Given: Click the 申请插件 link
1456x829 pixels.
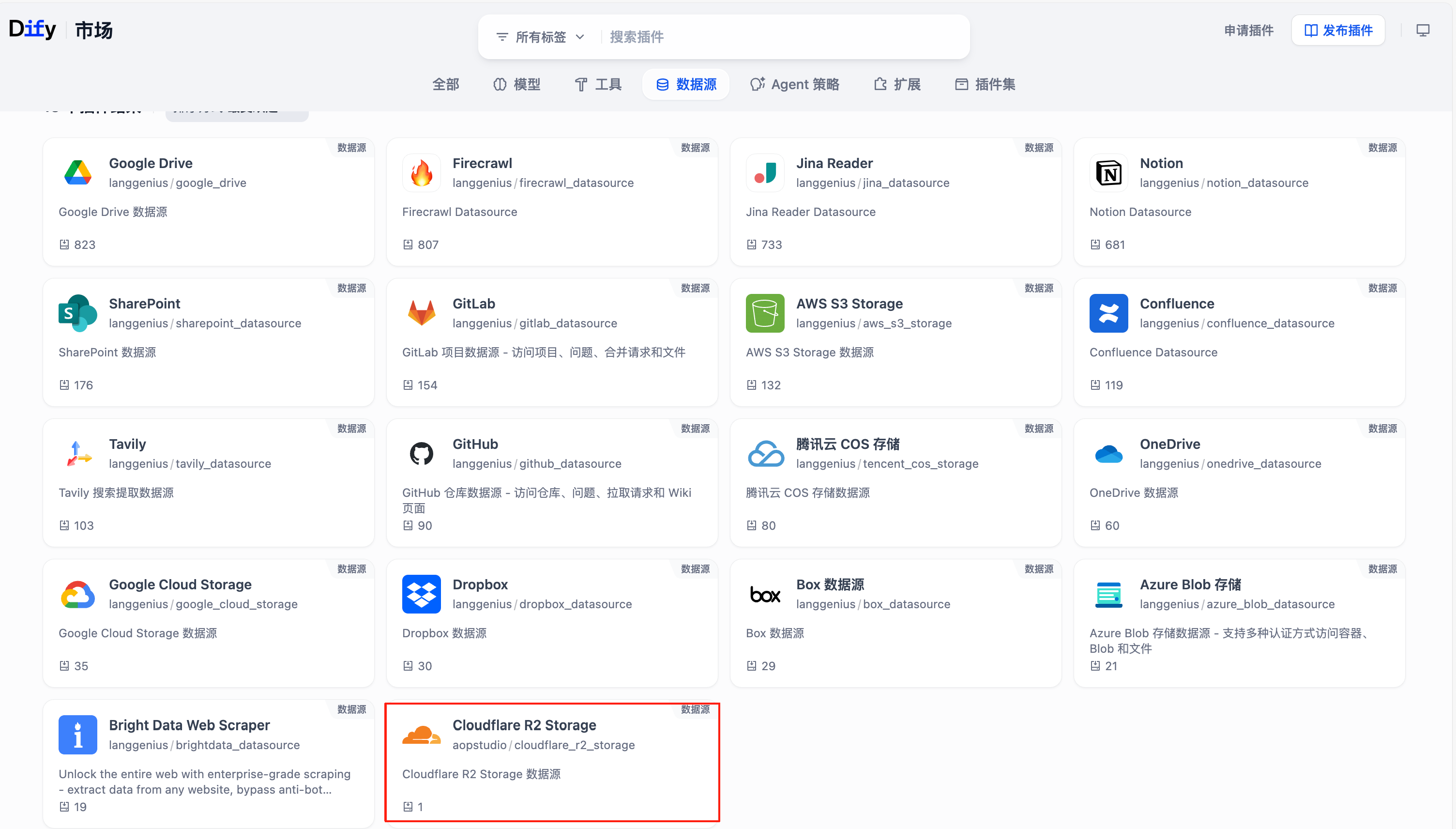Looking at the screenshot, I should coord(1248,30).
